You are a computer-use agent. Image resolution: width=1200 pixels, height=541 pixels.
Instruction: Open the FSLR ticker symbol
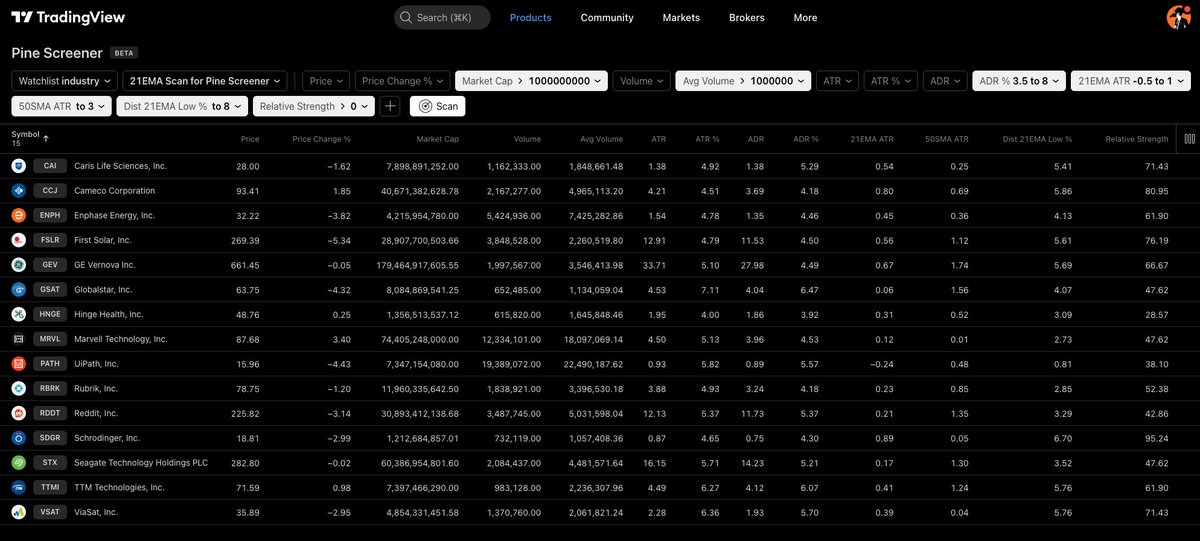tap(50, 240)
